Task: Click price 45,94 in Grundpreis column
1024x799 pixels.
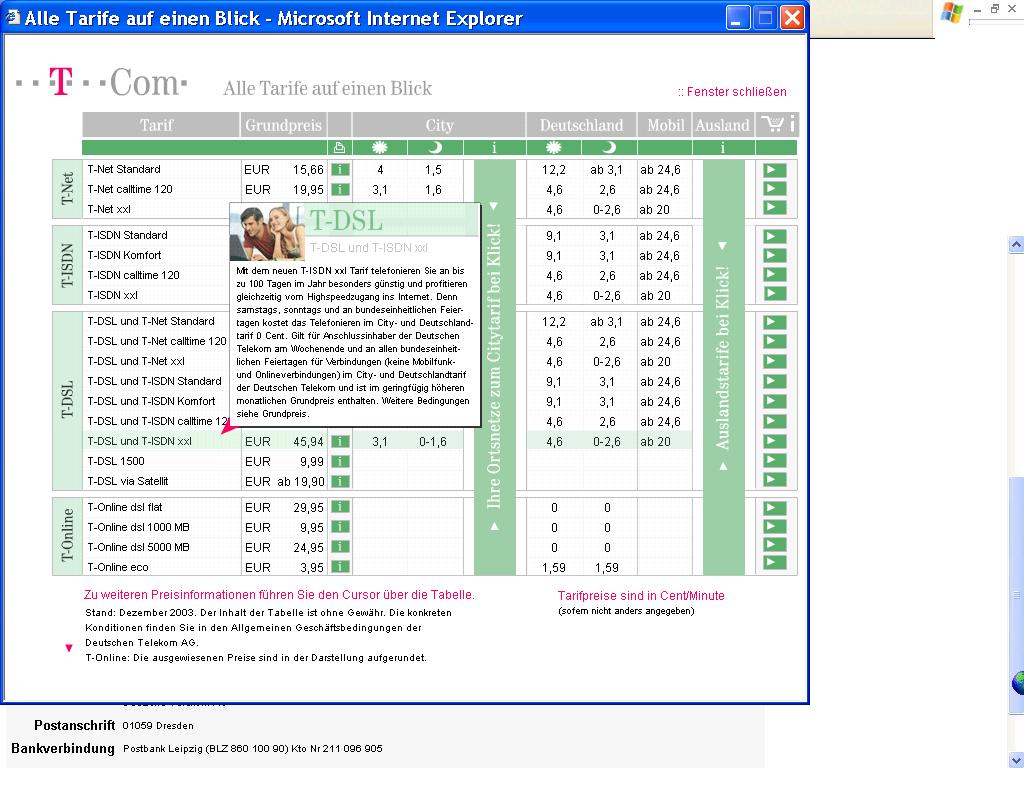Action: click(x=308, y=442)
